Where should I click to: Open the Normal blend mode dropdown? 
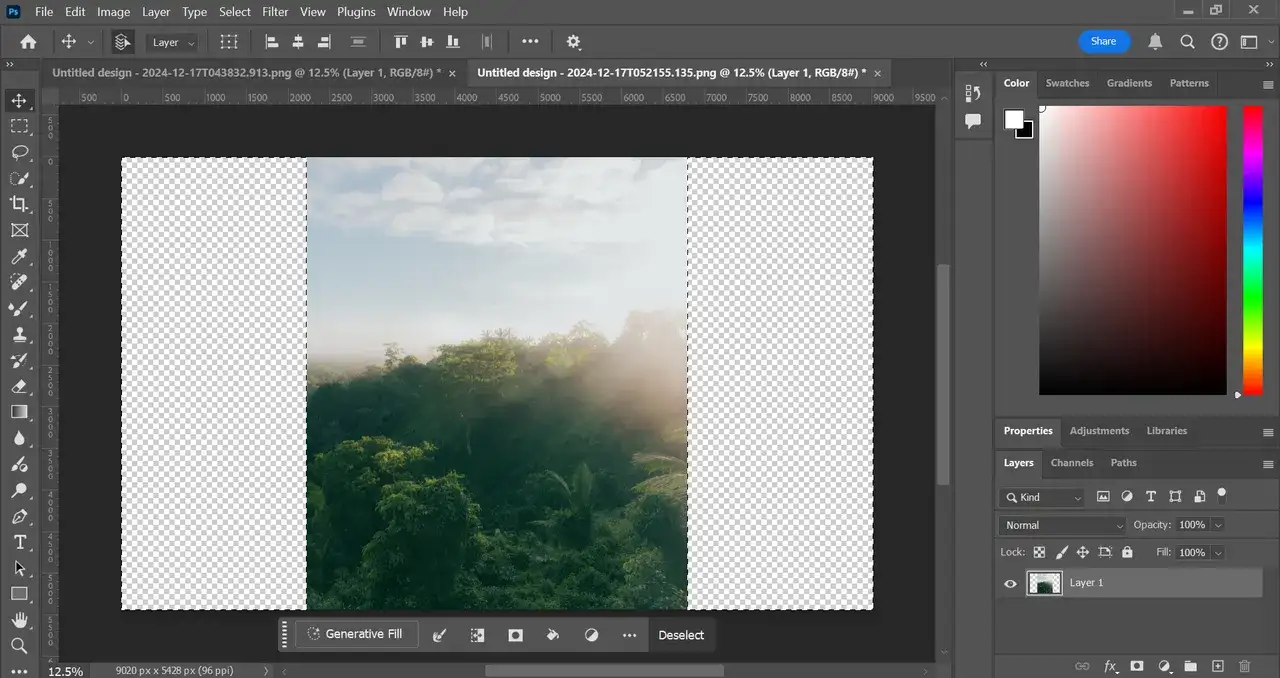click(x=1062, y=525)
